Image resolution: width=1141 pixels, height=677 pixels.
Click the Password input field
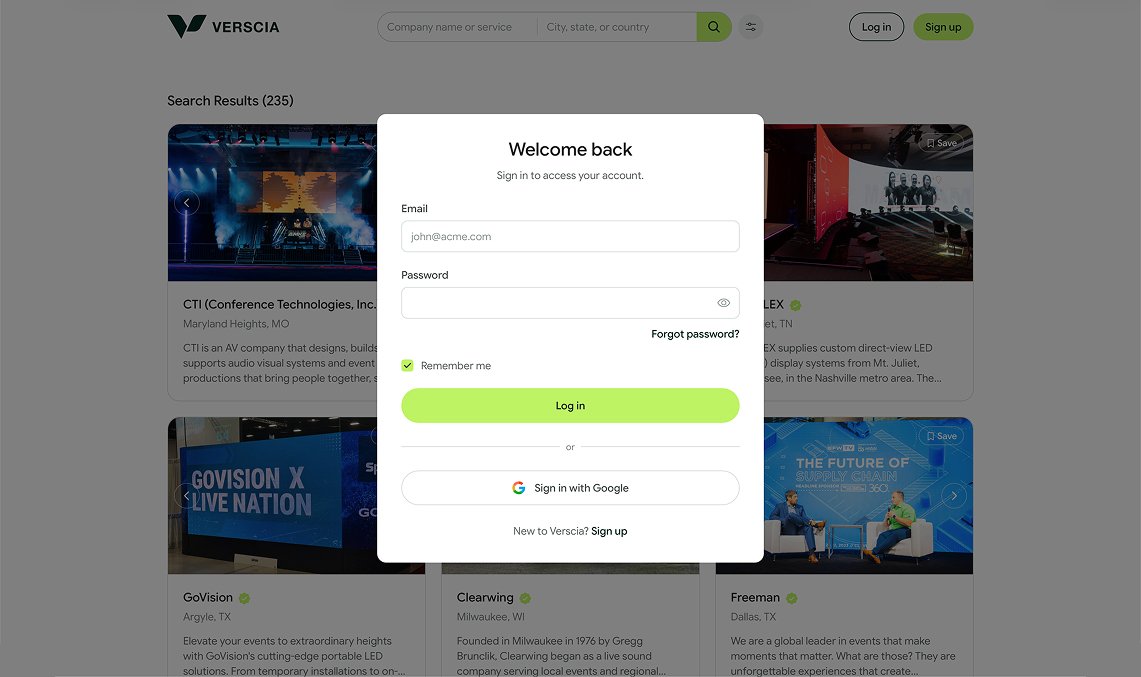(x=570, y=303)
